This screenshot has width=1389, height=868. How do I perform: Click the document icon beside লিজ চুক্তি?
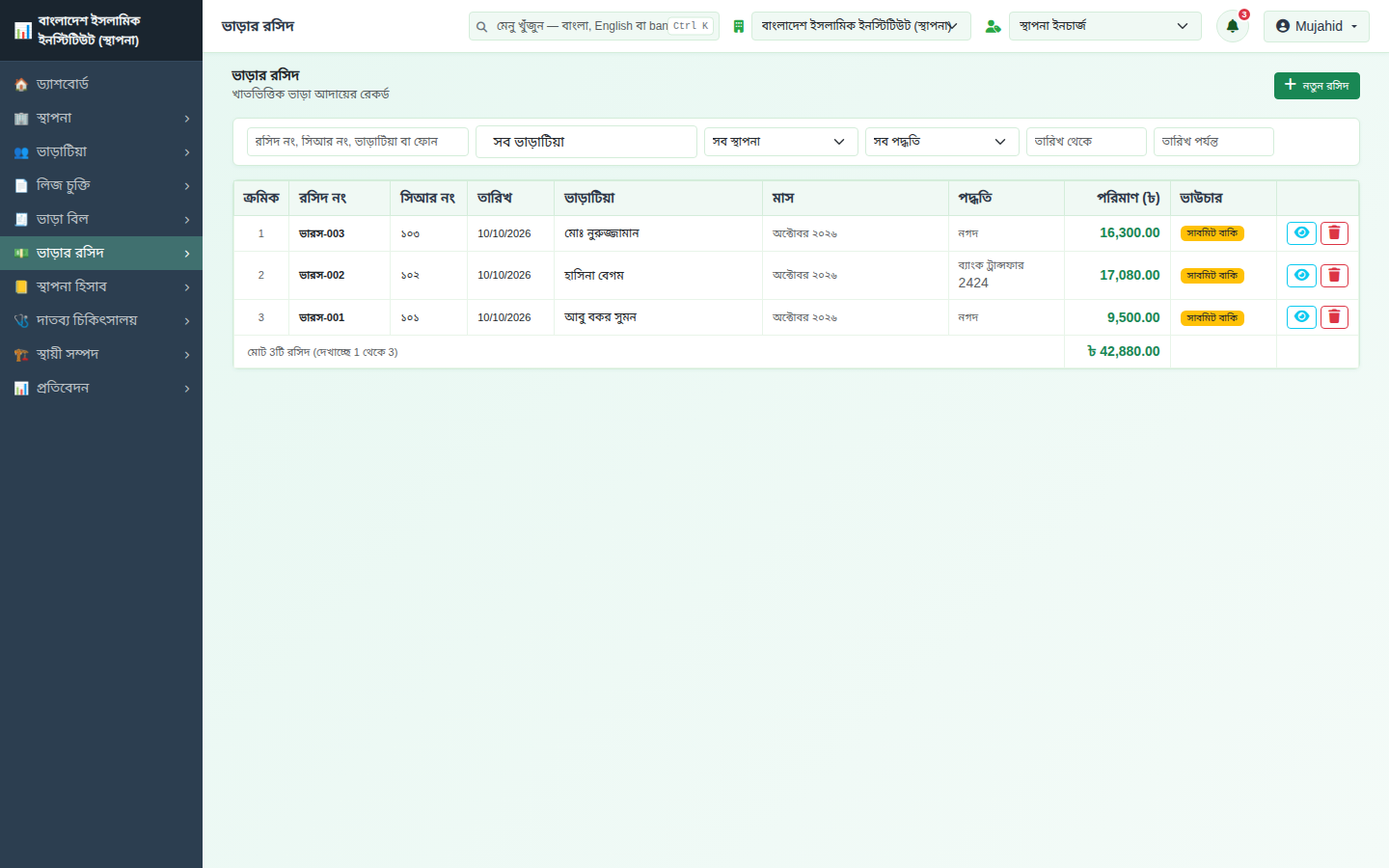21,186
